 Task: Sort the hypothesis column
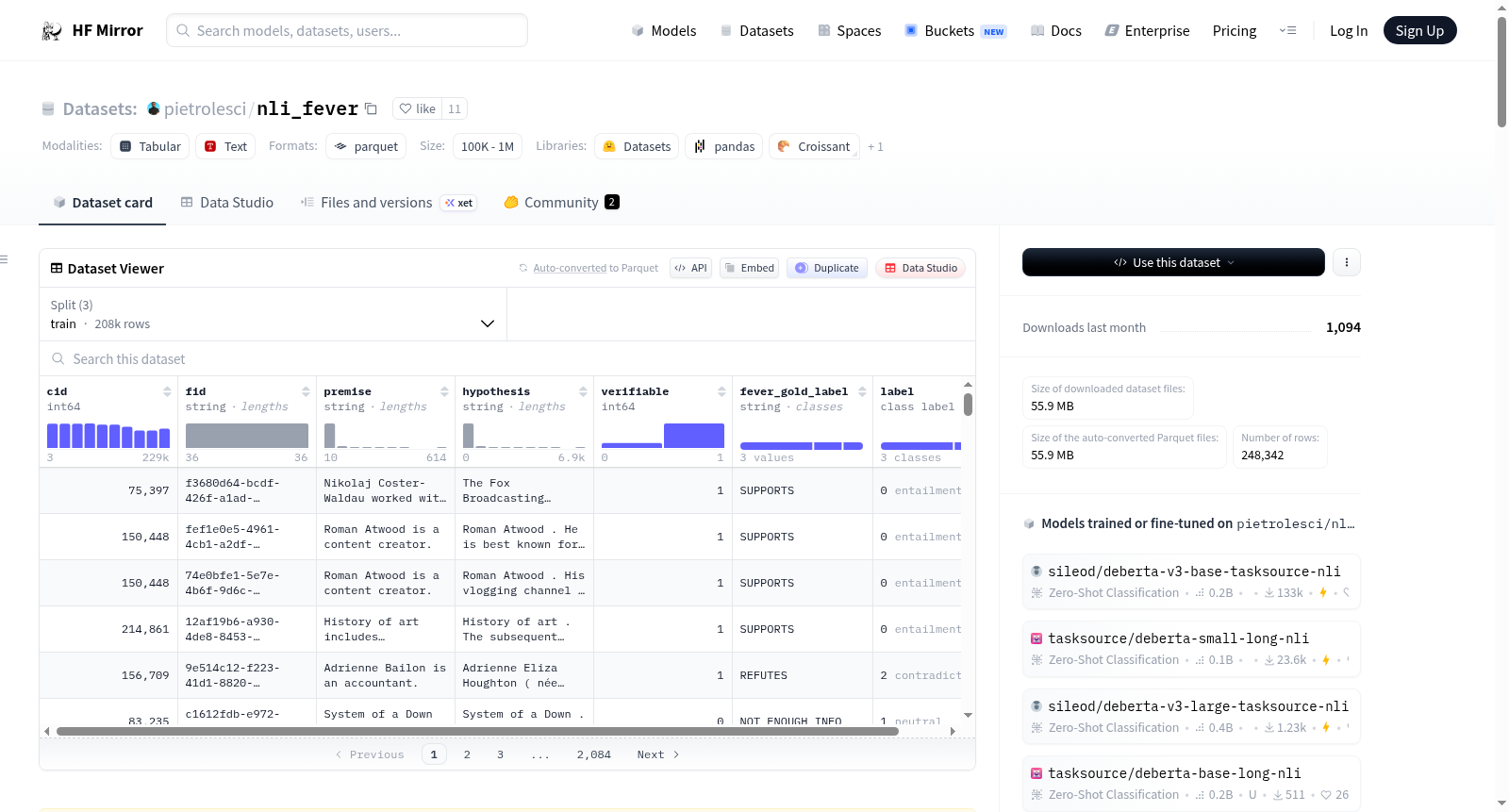coord(583,391)
